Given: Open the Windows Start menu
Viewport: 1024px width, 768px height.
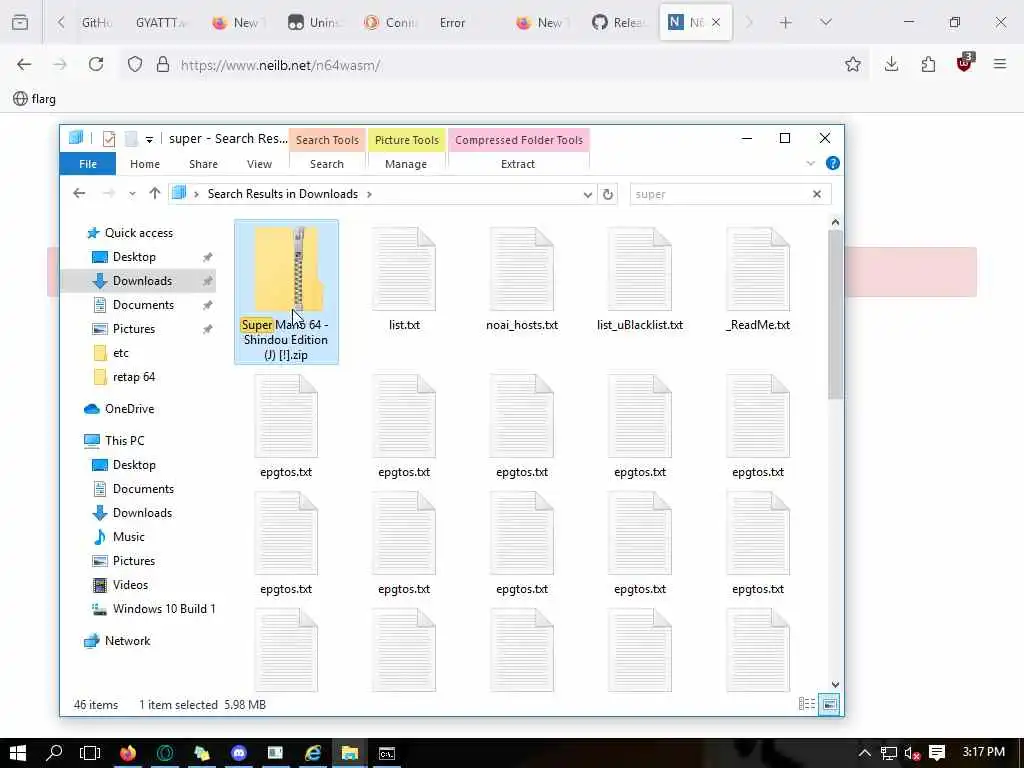Looking at the screenshot, I should point(18,753).
